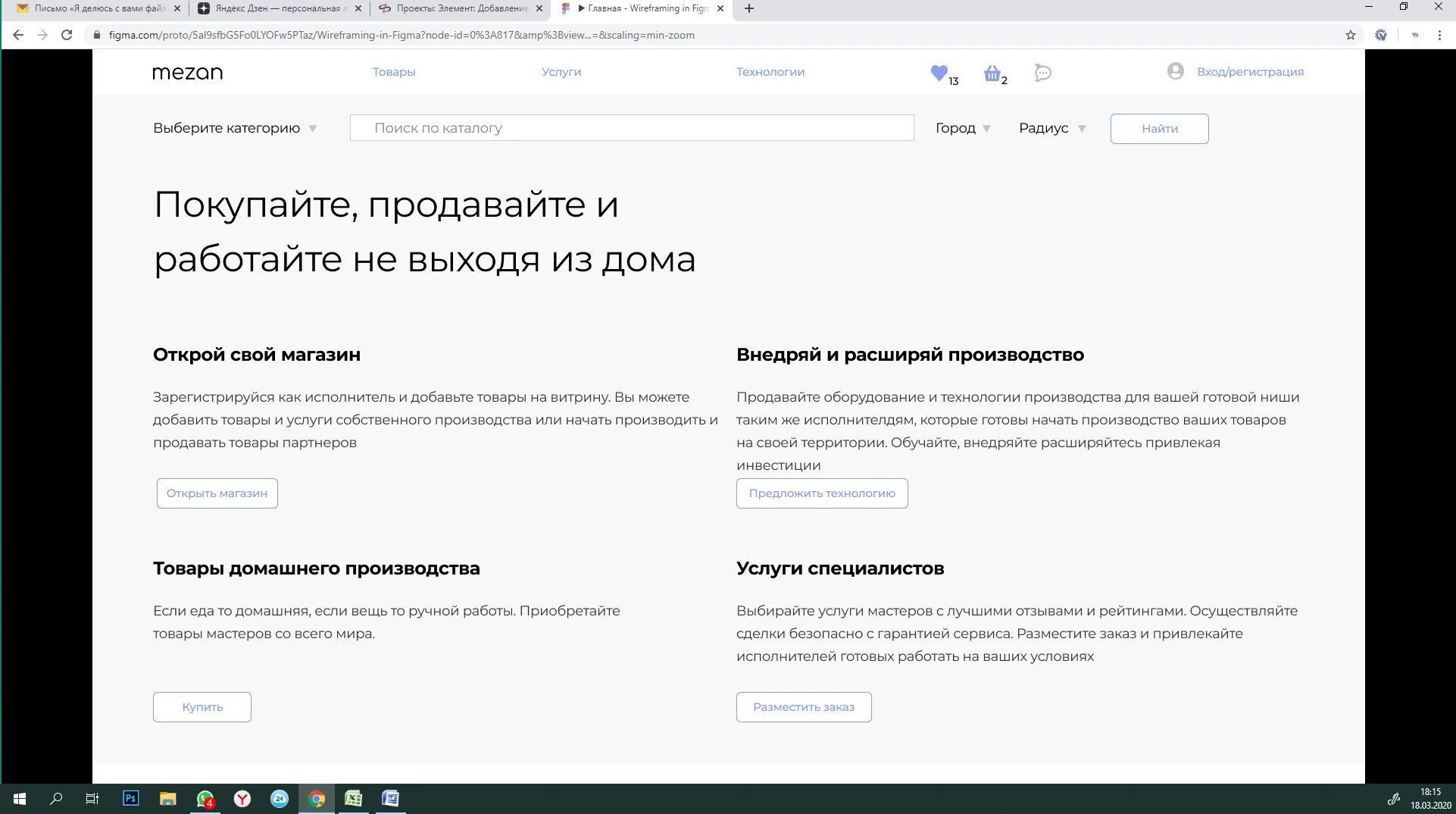Open Chrome three-dot menu
Screen dimensions: 1456x814
click(x=1439, y=35)
